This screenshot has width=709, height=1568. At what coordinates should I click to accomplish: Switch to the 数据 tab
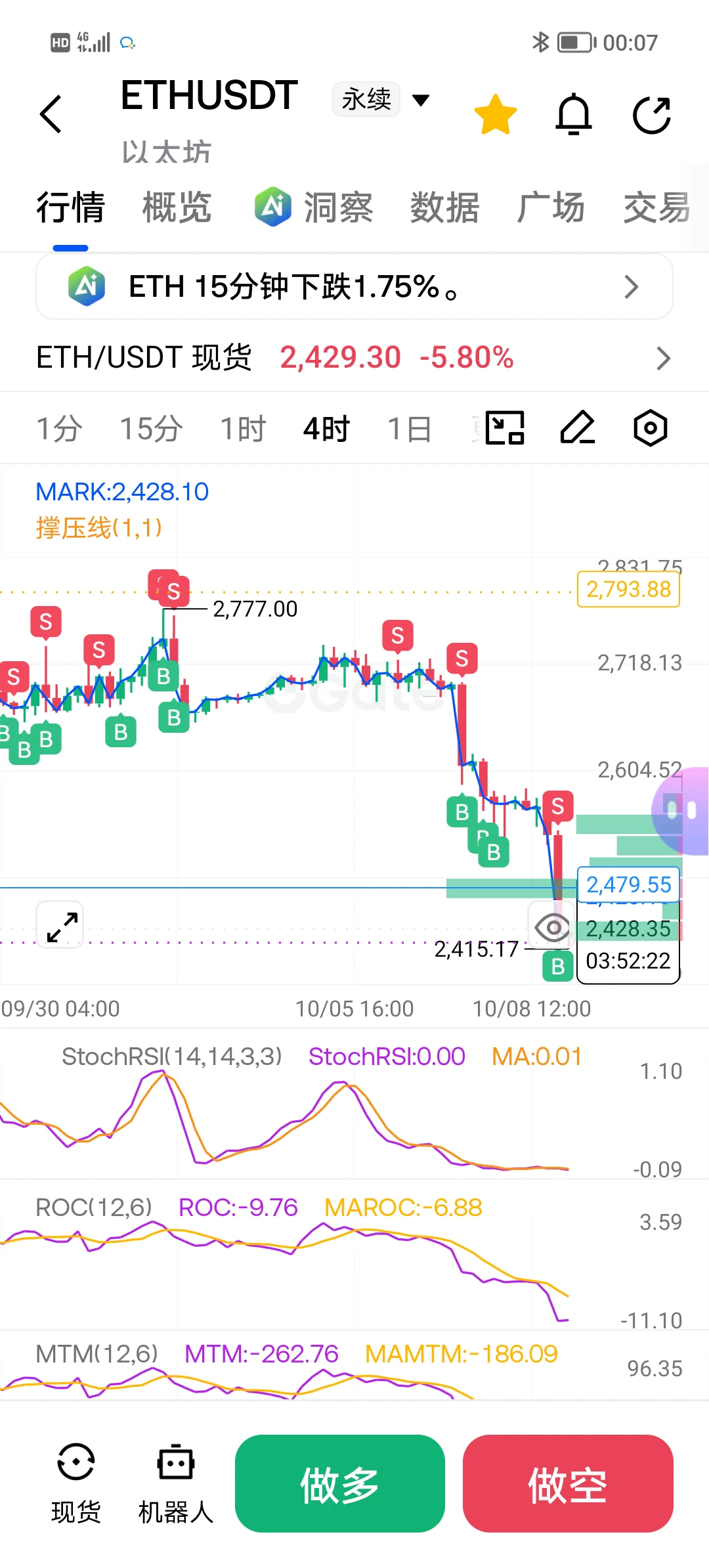point(444,207)
